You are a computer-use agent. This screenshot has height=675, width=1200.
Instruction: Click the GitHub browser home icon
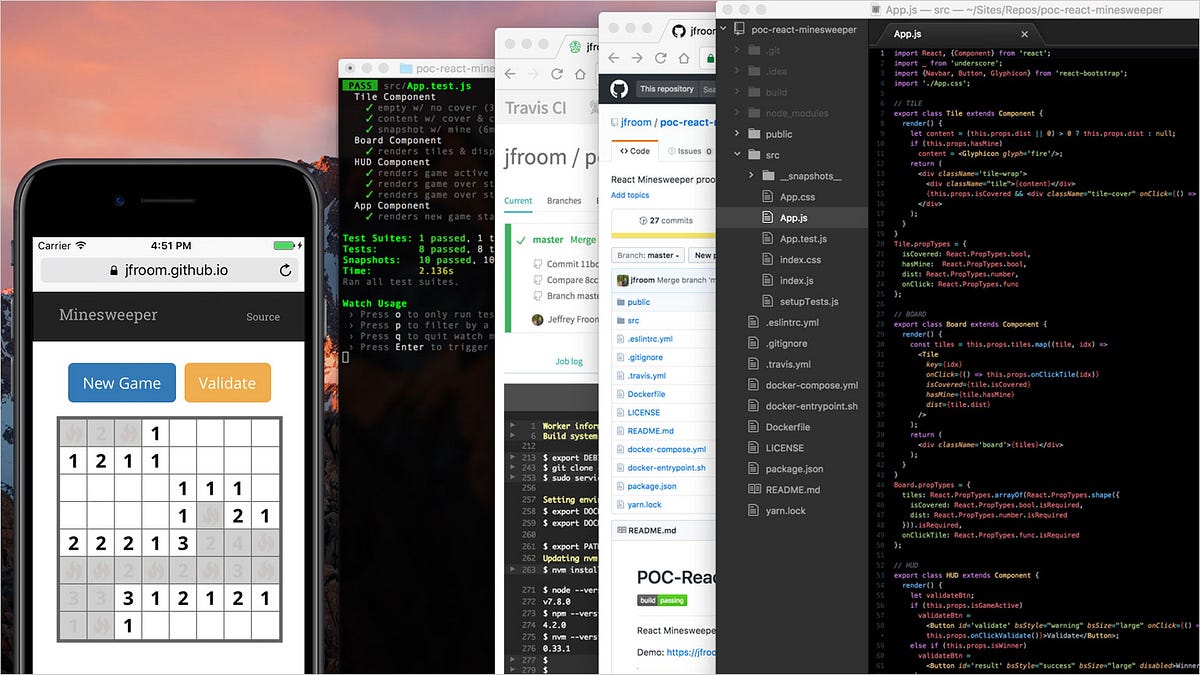(x=685, y=60)
